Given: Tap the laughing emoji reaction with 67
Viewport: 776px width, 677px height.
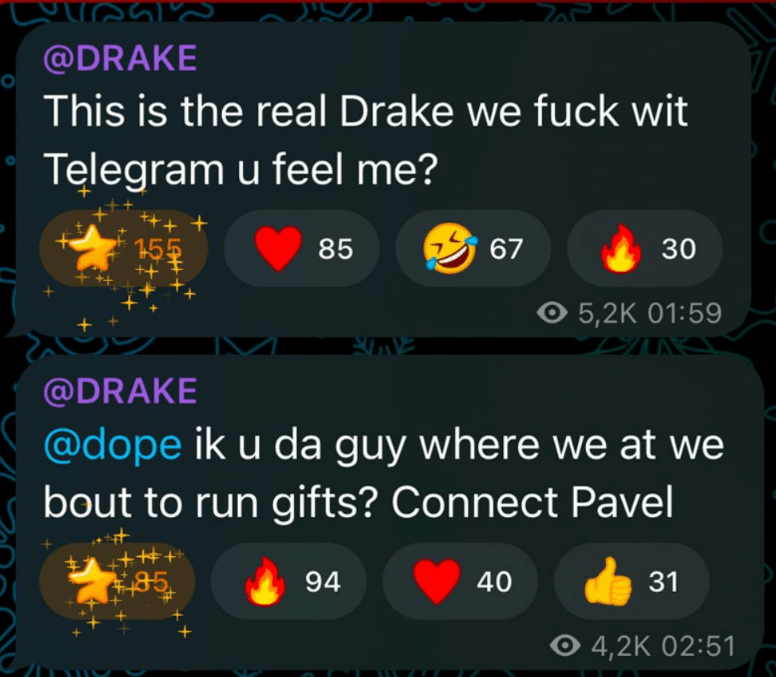Looking at the screenshot, I should (473, 248).
